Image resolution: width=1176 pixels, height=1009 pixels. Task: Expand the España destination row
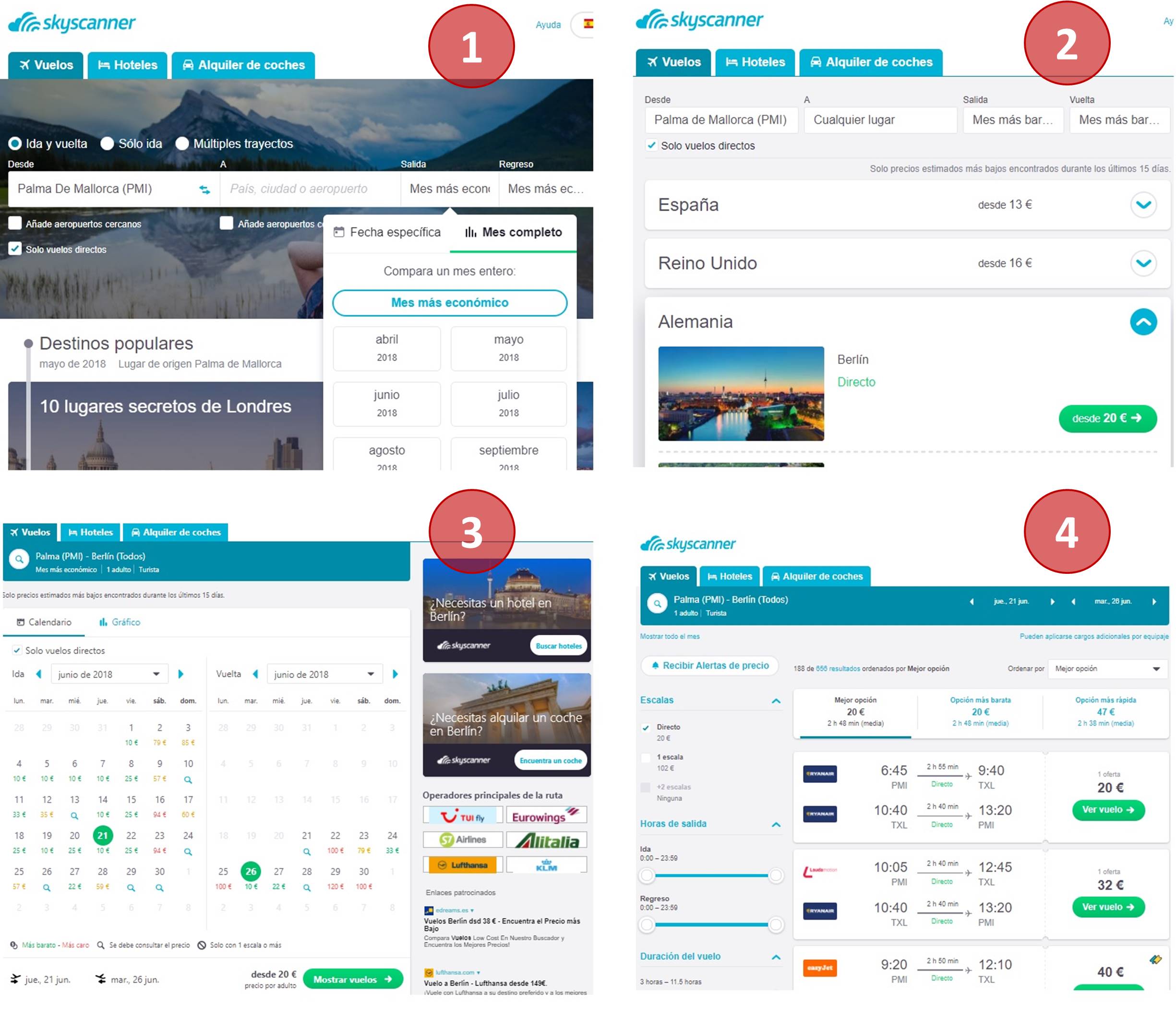click(1143, 205)
